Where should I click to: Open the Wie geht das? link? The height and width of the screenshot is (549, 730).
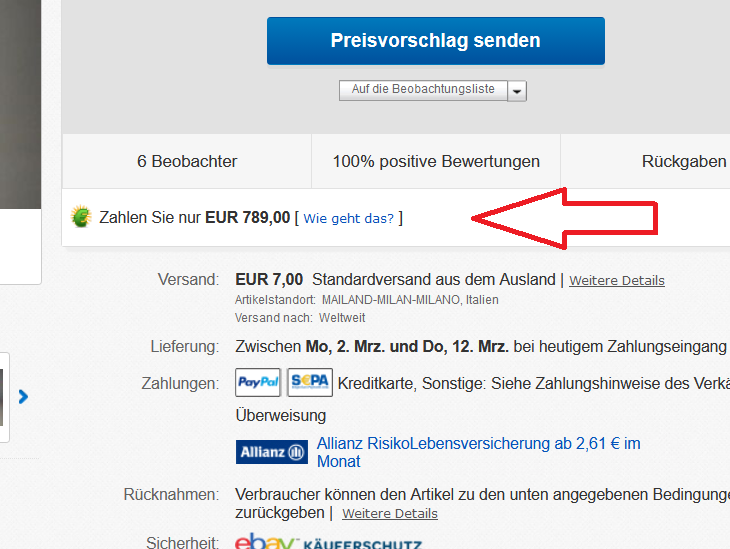(349, 218)
